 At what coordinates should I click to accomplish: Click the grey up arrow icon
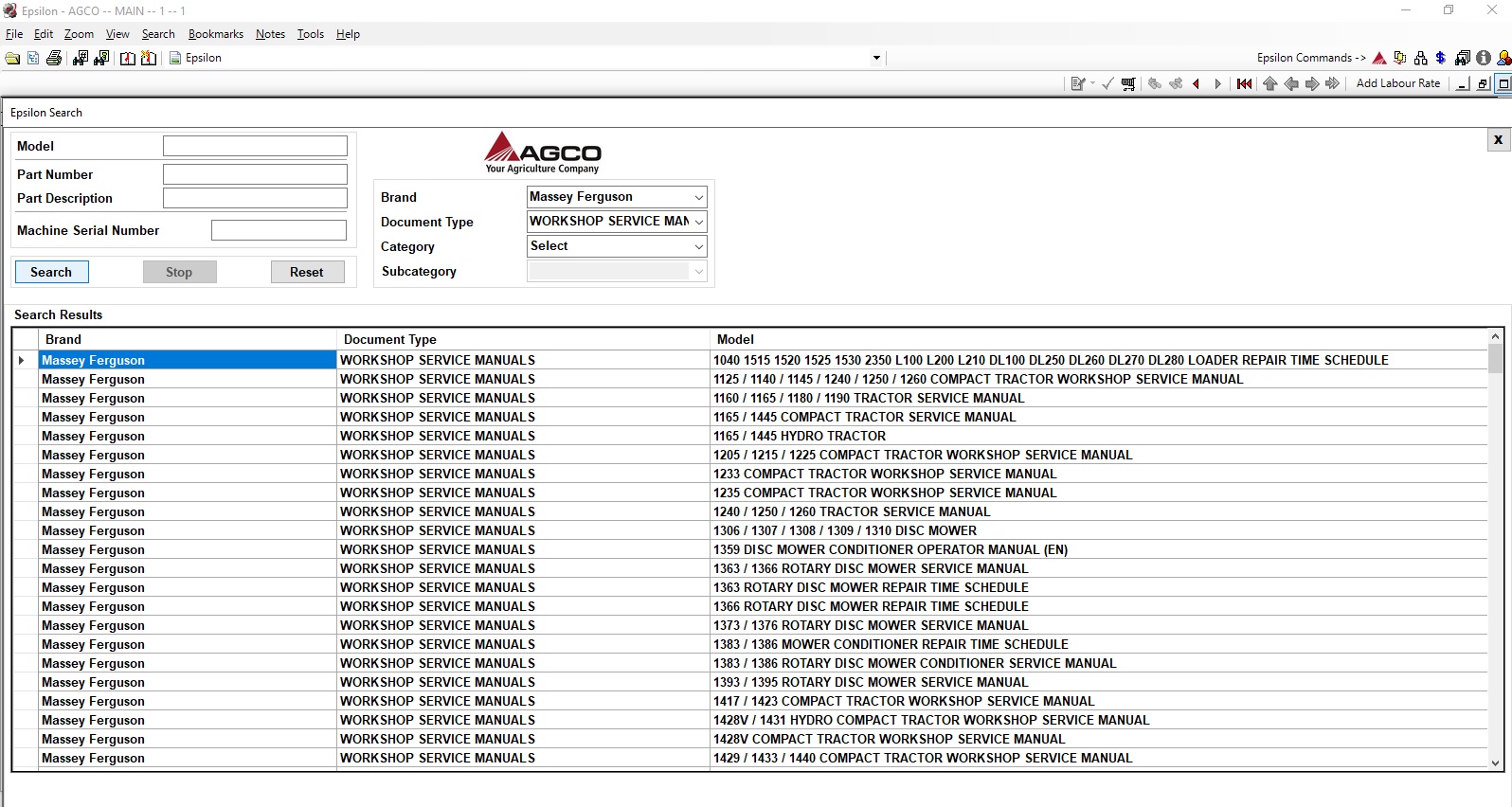(x=1270, y=83)
